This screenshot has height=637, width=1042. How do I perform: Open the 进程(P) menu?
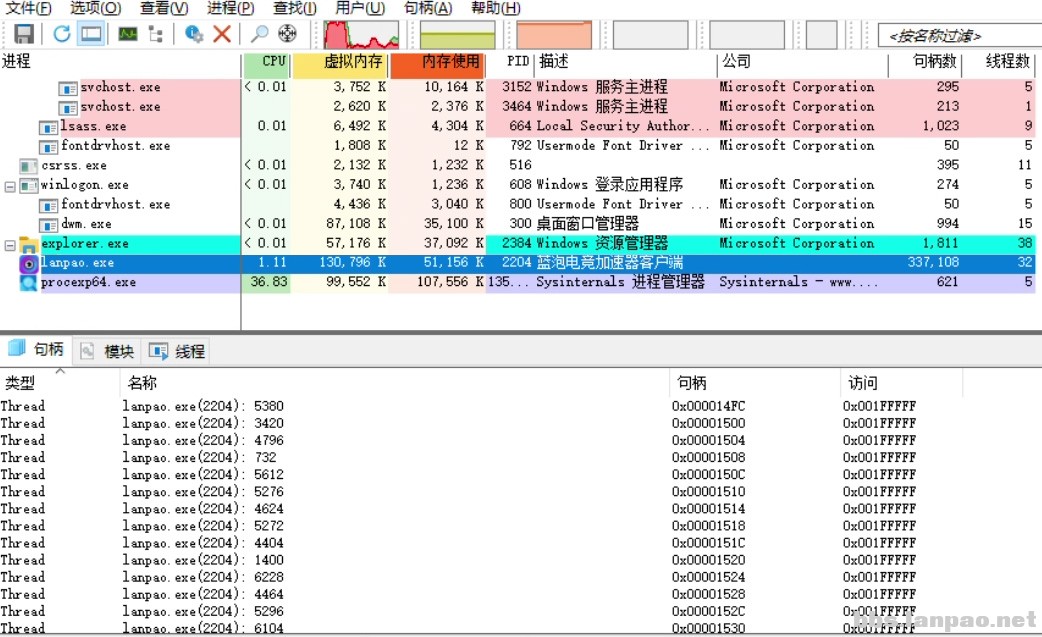tap(230, 8)
